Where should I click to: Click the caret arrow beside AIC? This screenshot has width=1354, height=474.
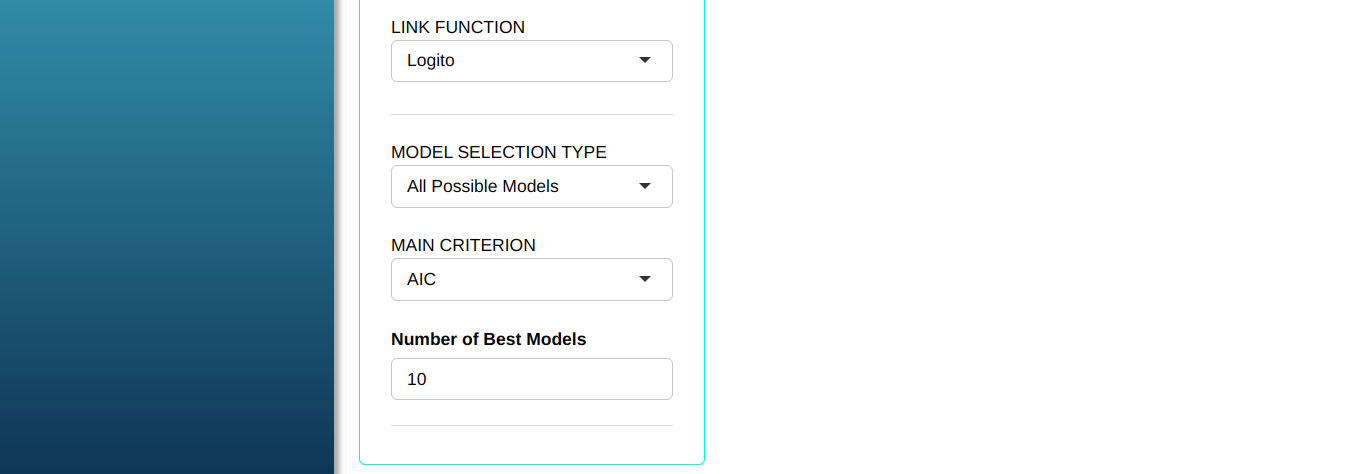[x=645, y=279]
